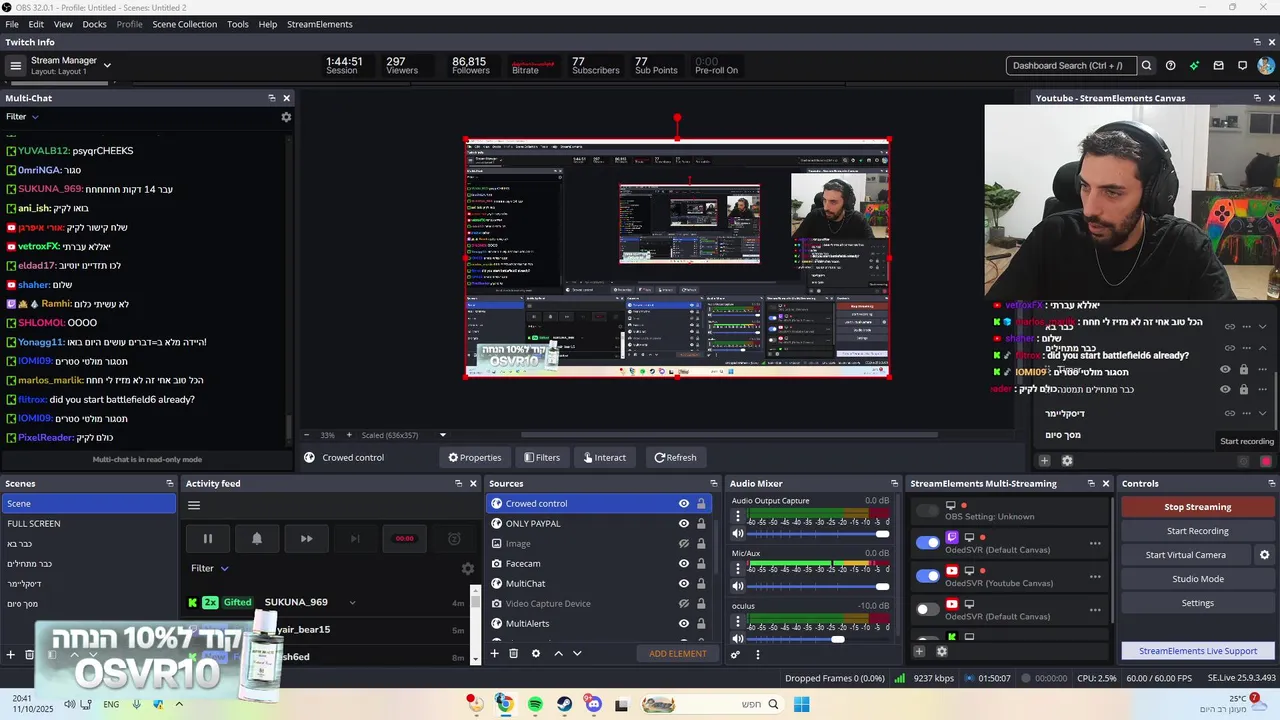Open the Docks menu
Image resolution: width=1280 pixels, height=720 pixels.
click(x=94, y=24)
